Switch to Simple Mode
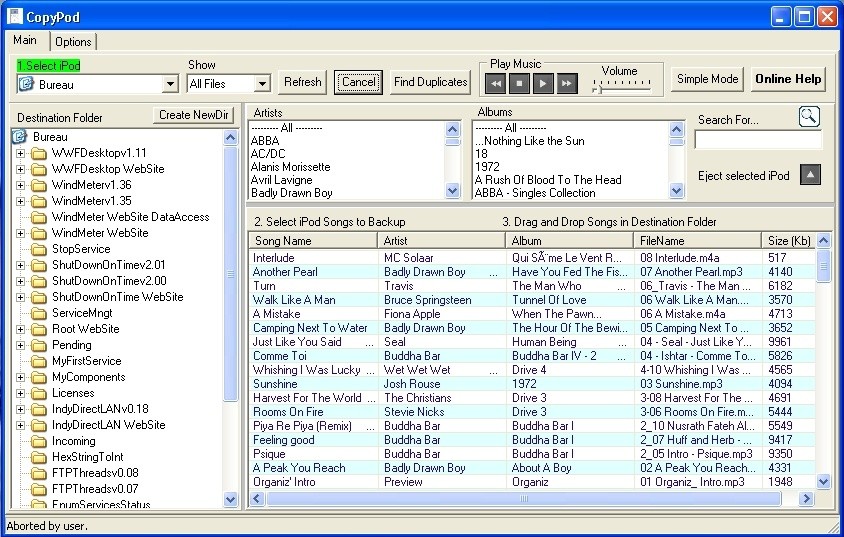 click(x=707, y=79)
